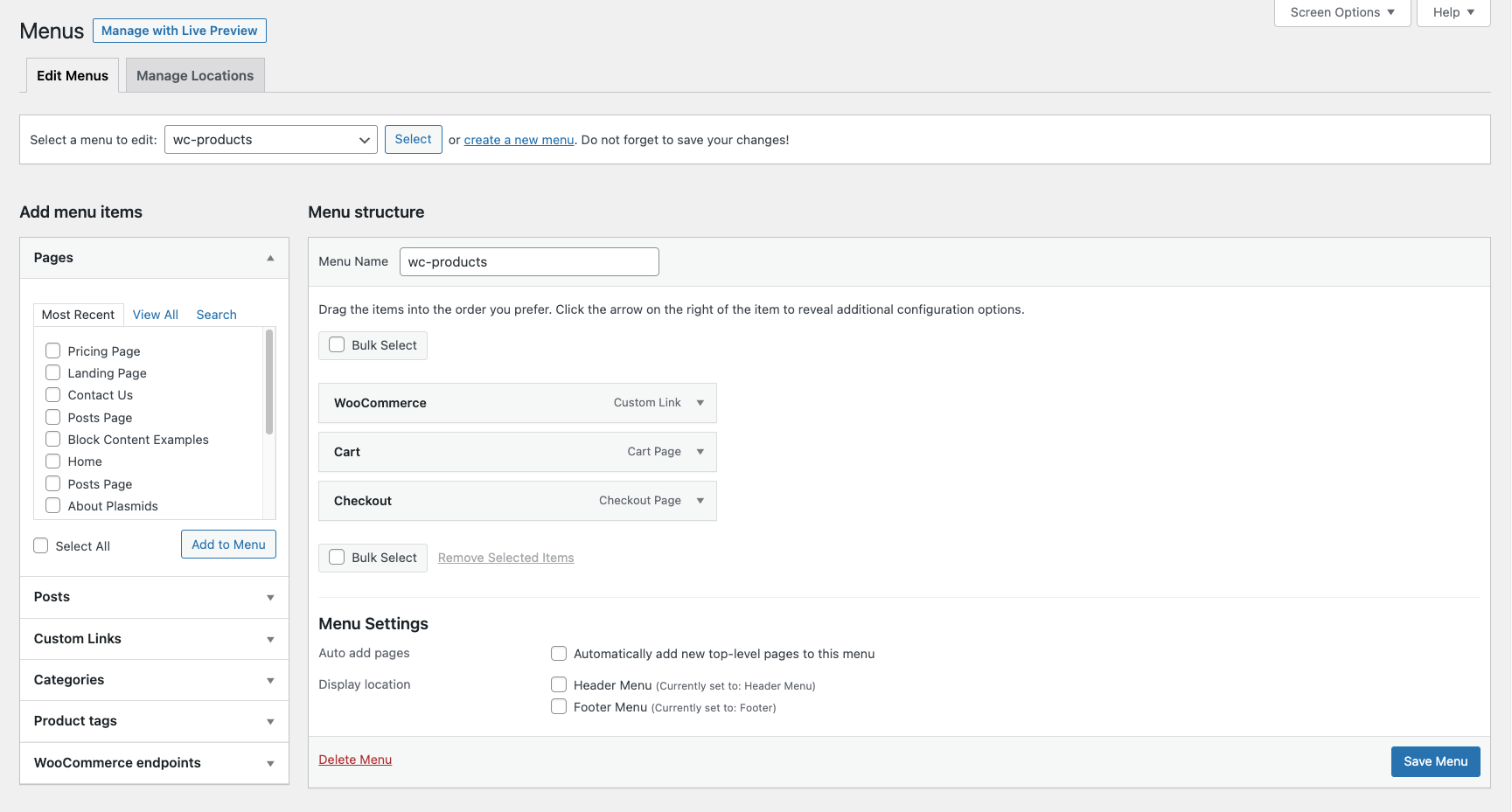Expand the WooCommerce menu item arrow
Screen dimensions: 1512x812
pos(700,403)
